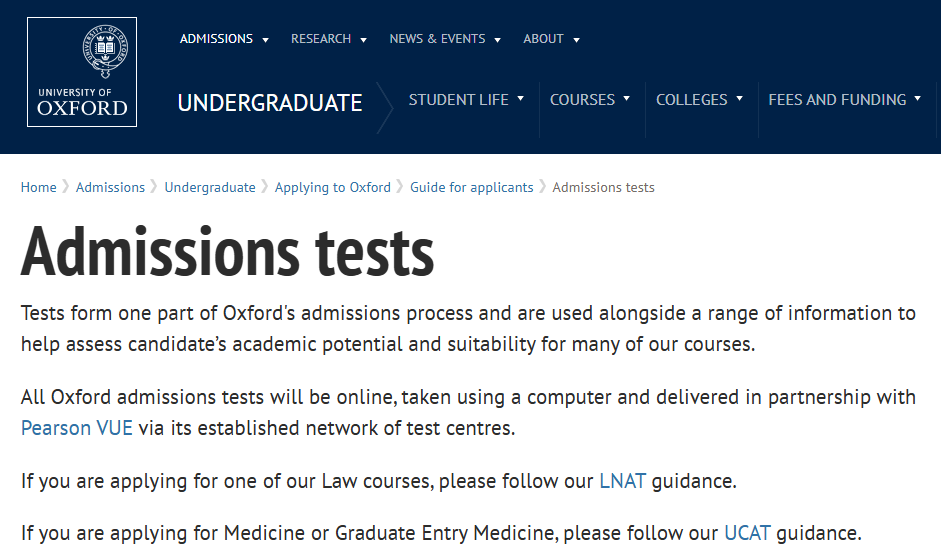Screen dimensions: 941x553
Task: Open the Student Life menu
Action: point(466,100)
